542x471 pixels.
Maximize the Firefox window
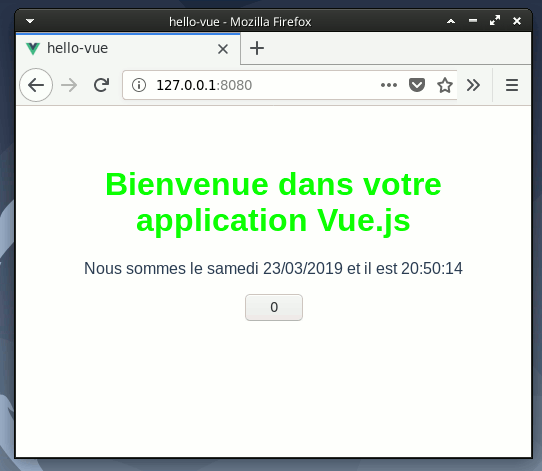(x=495, y=20)
